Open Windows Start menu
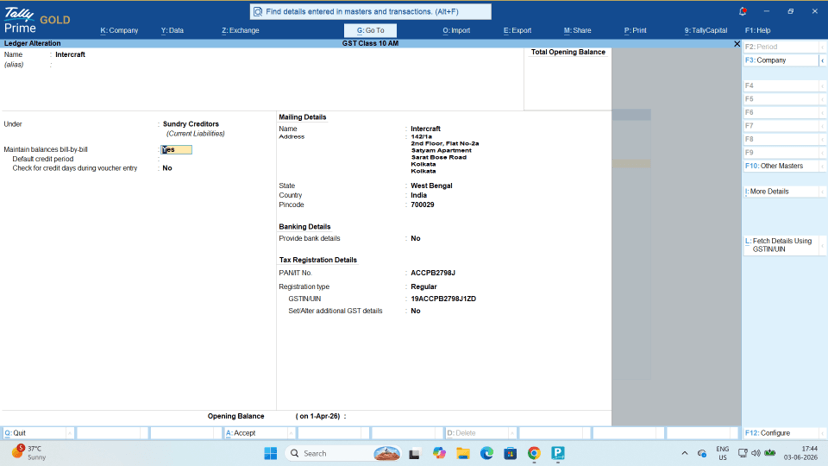The height and width of the screenshot is (466, 828). [270, 453]
